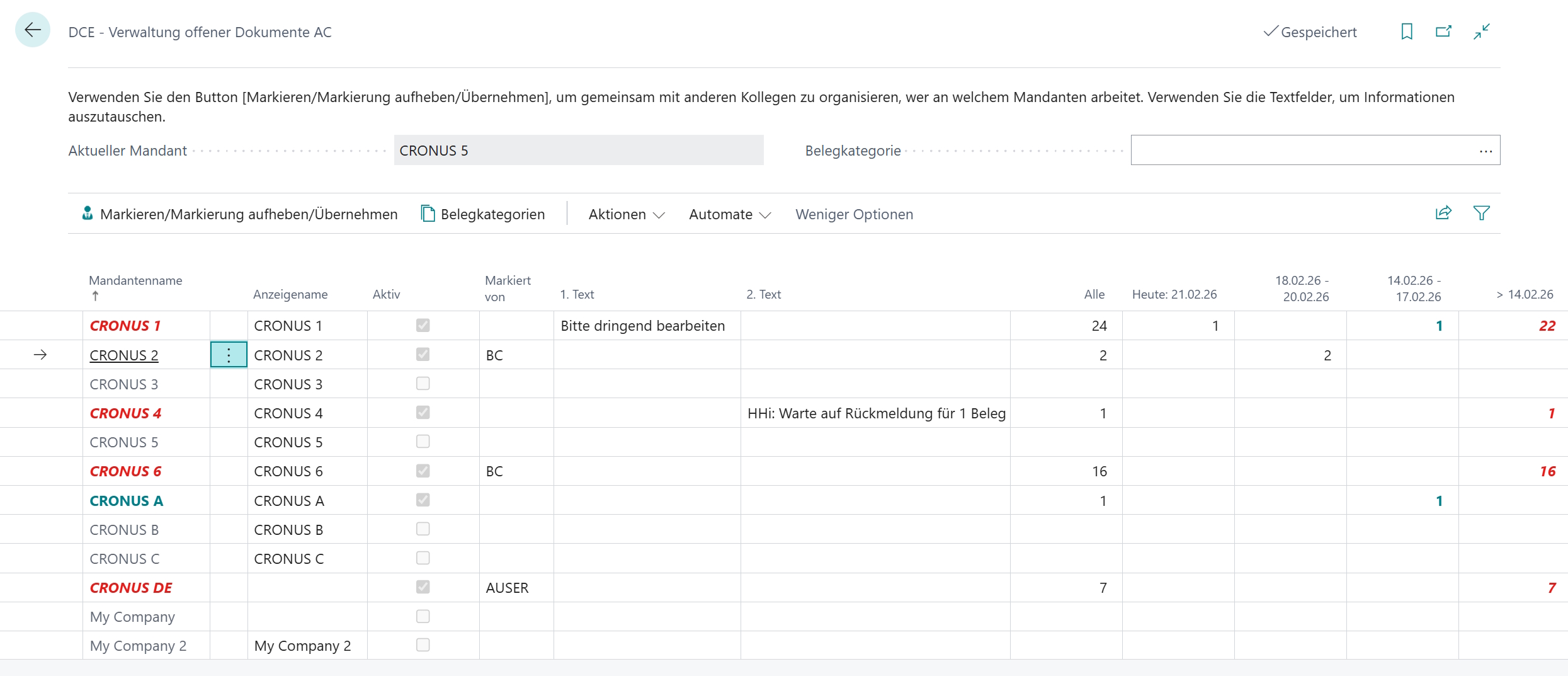
Task: Click the share icon above the list
Action: [x=1443, y=213]
